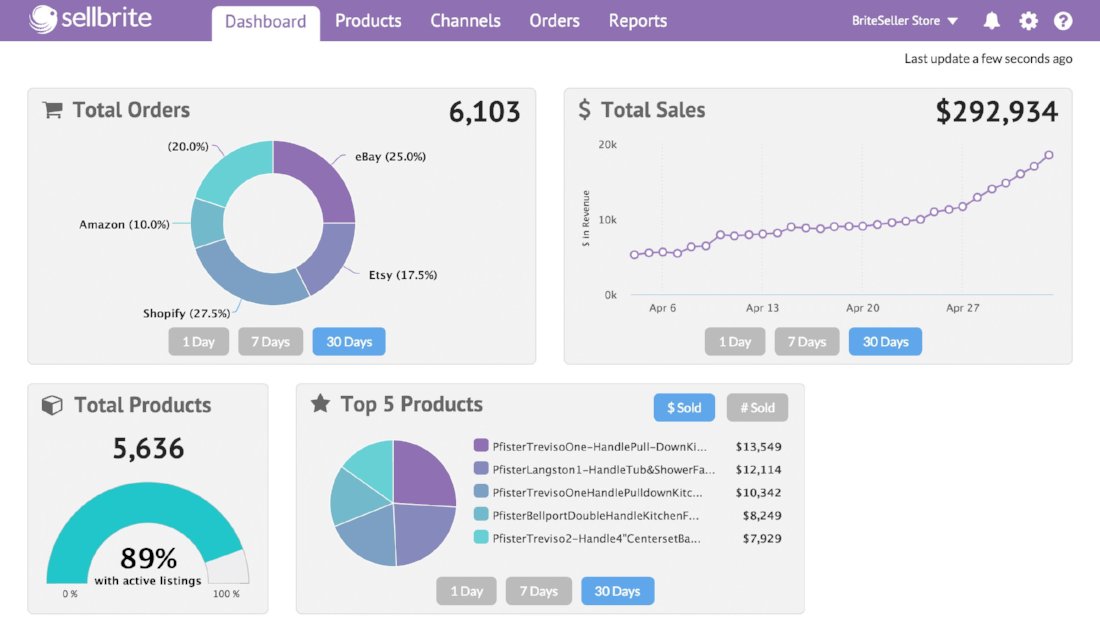The width and height of the screenshot is (1100, 630).
Task: Select 1 Day in Total Sales
Action: coord(734,342)
